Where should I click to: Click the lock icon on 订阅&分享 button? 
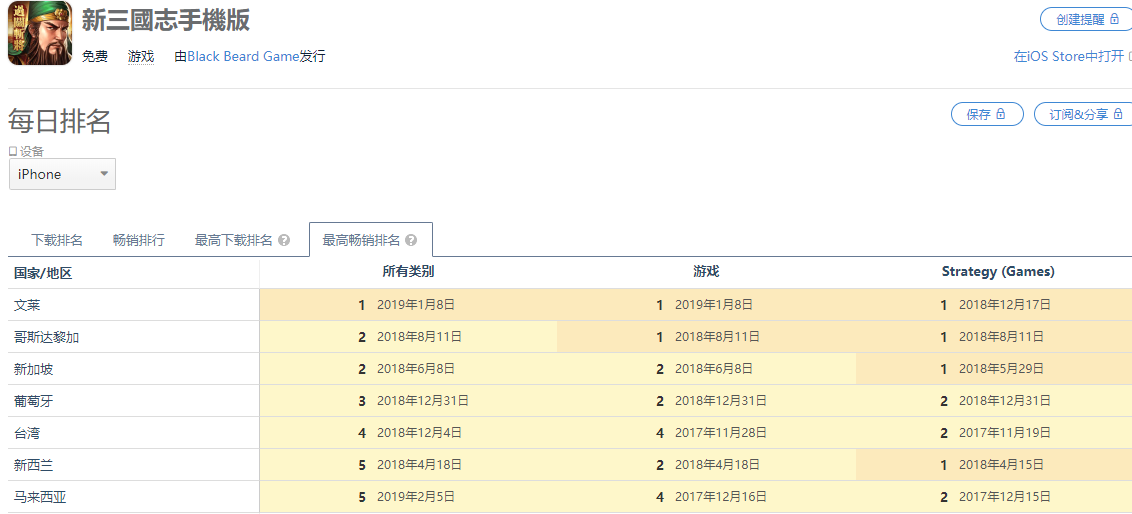coord(1118,114)
